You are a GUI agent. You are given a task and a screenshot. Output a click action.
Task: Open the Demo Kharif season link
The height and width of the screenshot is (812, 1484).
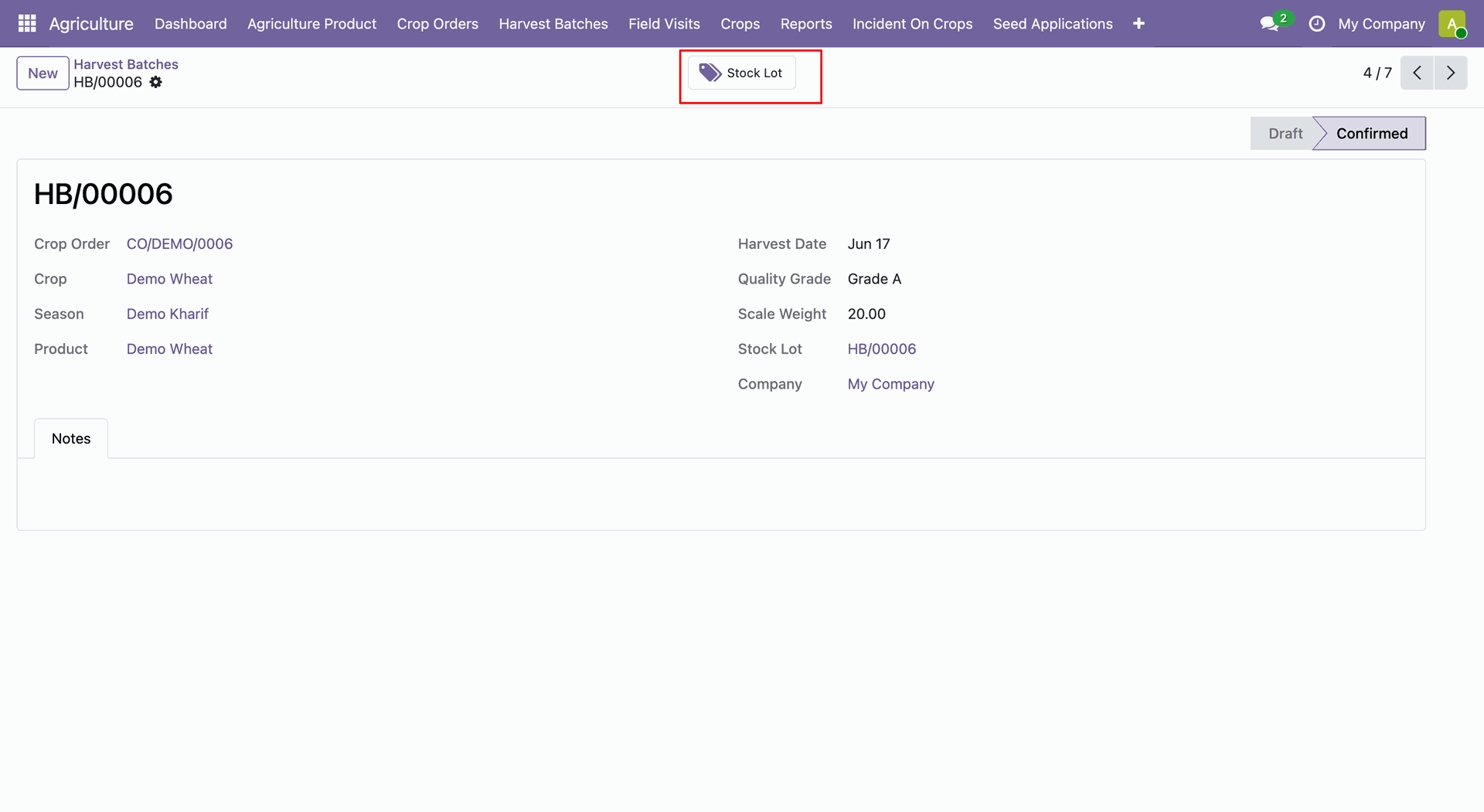pyautogui.click(x=168, y=314)
